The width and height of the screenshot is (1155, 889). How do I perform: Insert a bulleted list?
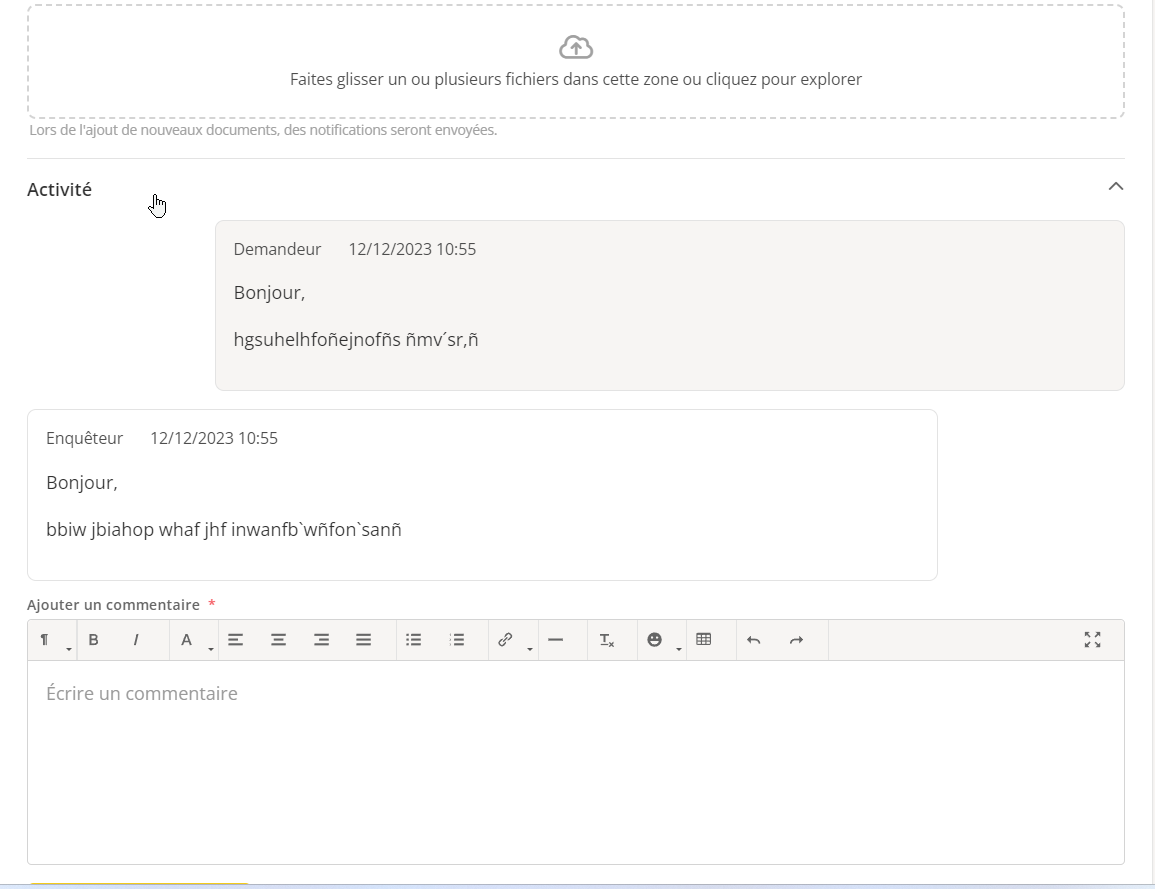[414, 639]
